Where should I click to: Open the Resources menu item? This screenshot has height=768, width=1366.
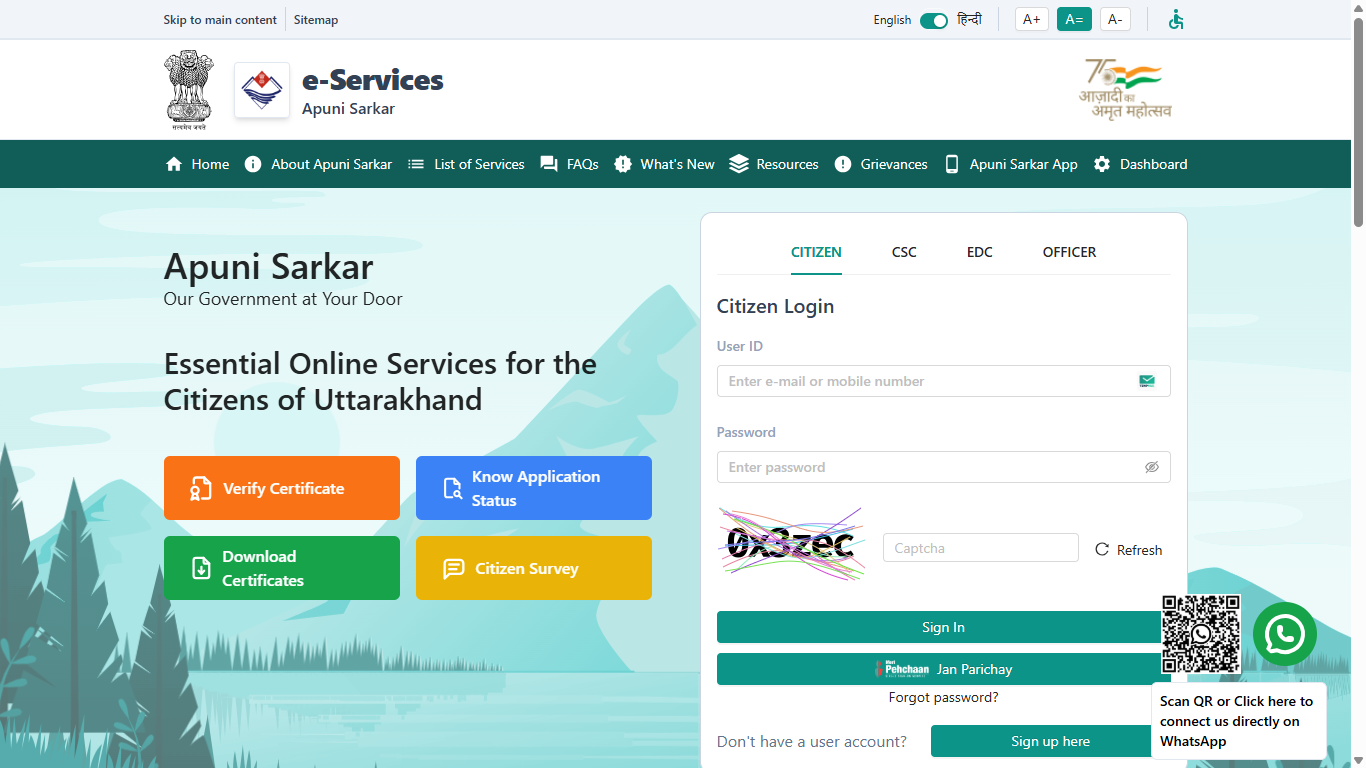click(x=774, y=164)
